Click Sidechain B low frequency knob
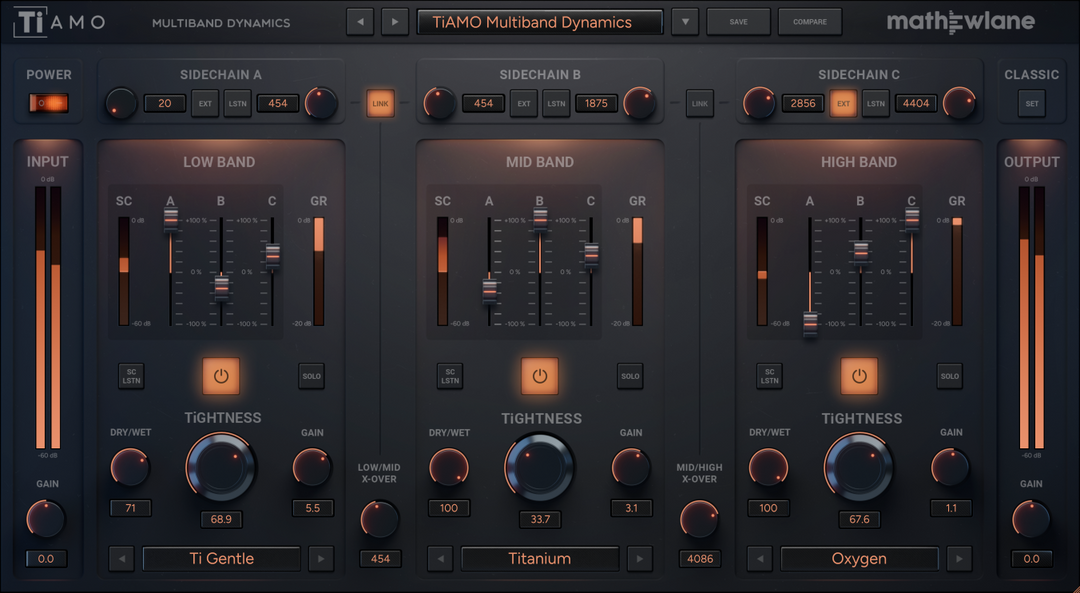This screenshot has height=593, width=1080. click(440, 104)
